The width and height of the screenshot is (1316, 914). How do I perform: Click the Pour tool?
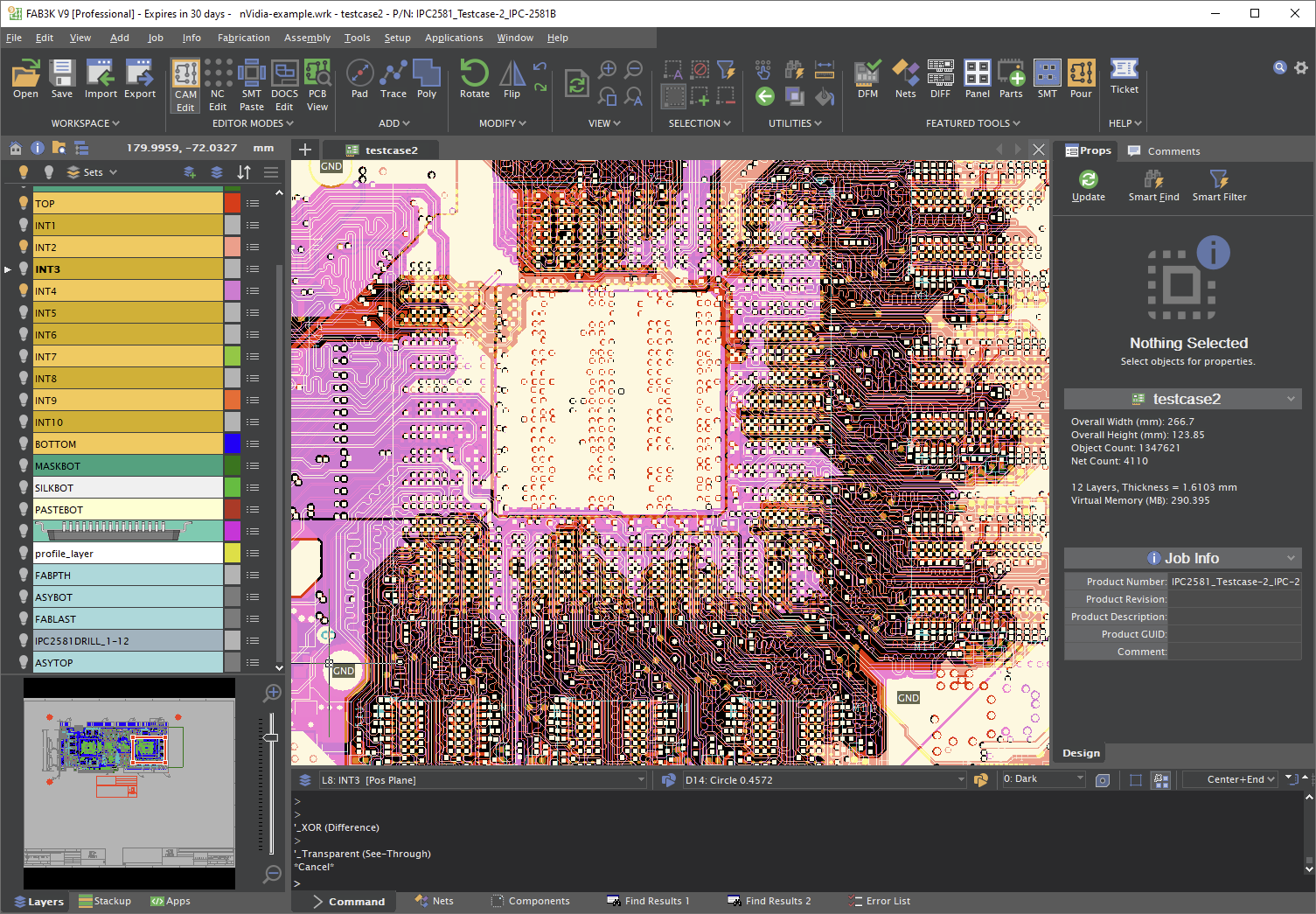coord(1082,79)
